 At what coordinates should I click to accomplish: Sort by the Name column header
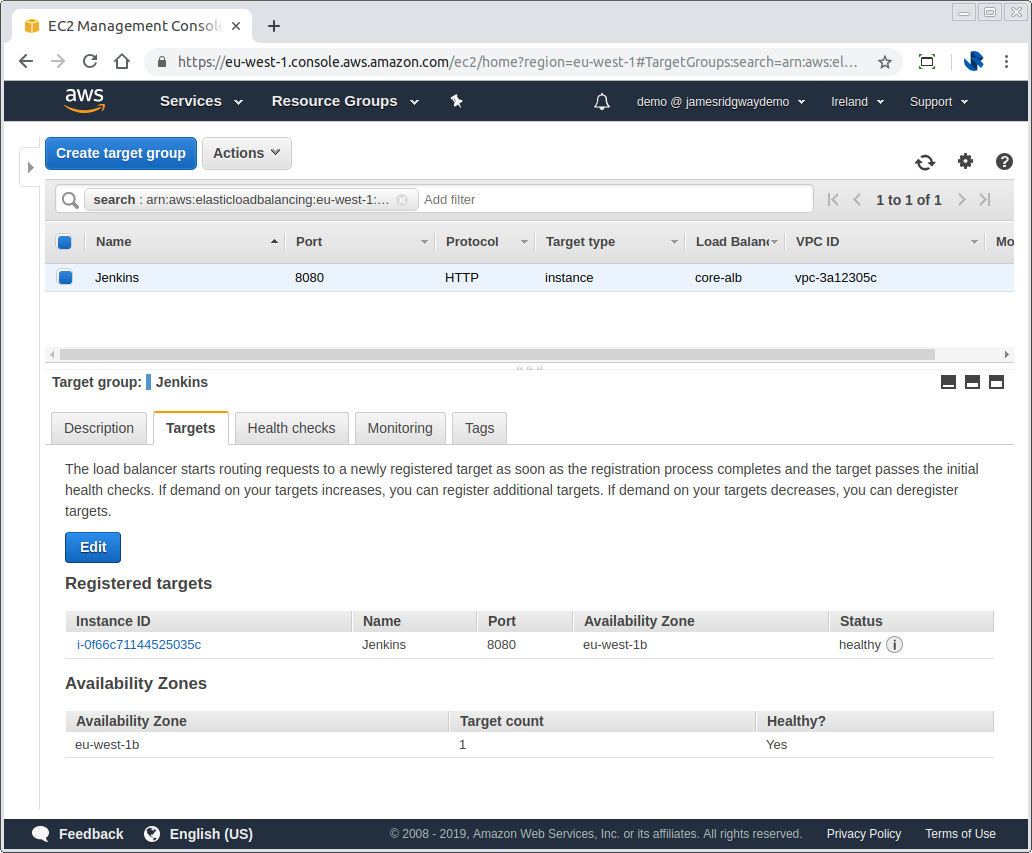tap(114, 242)
